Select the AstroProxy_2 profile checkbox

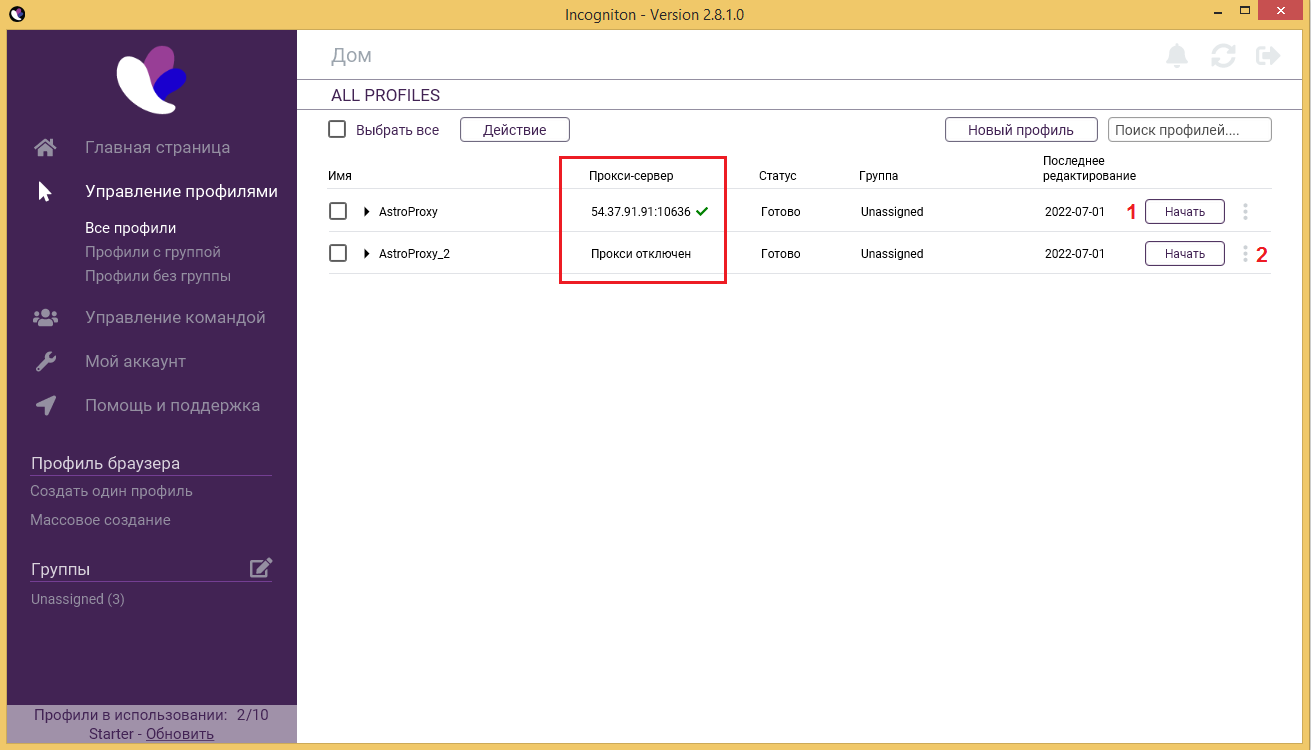pos(338,253)
